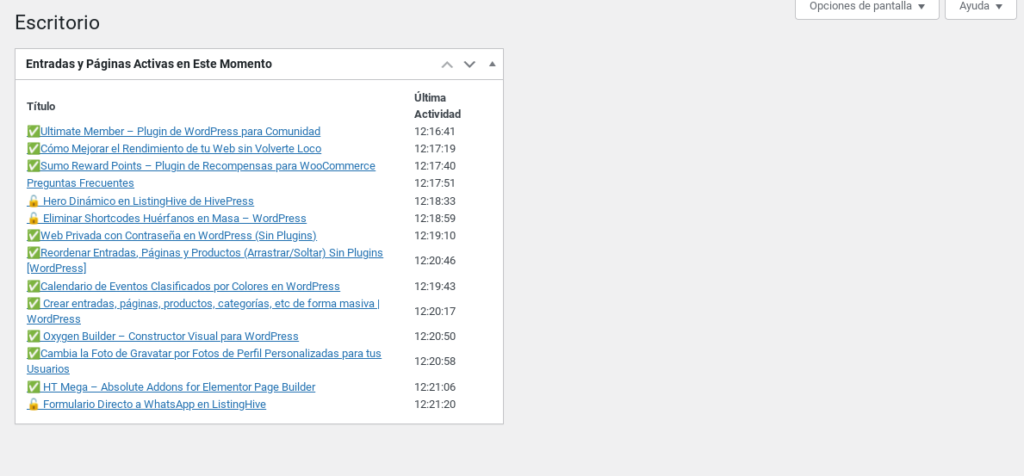Open Hero Dinámico en ListingHive link
The image size is (1024, 476).
[140, 201]
